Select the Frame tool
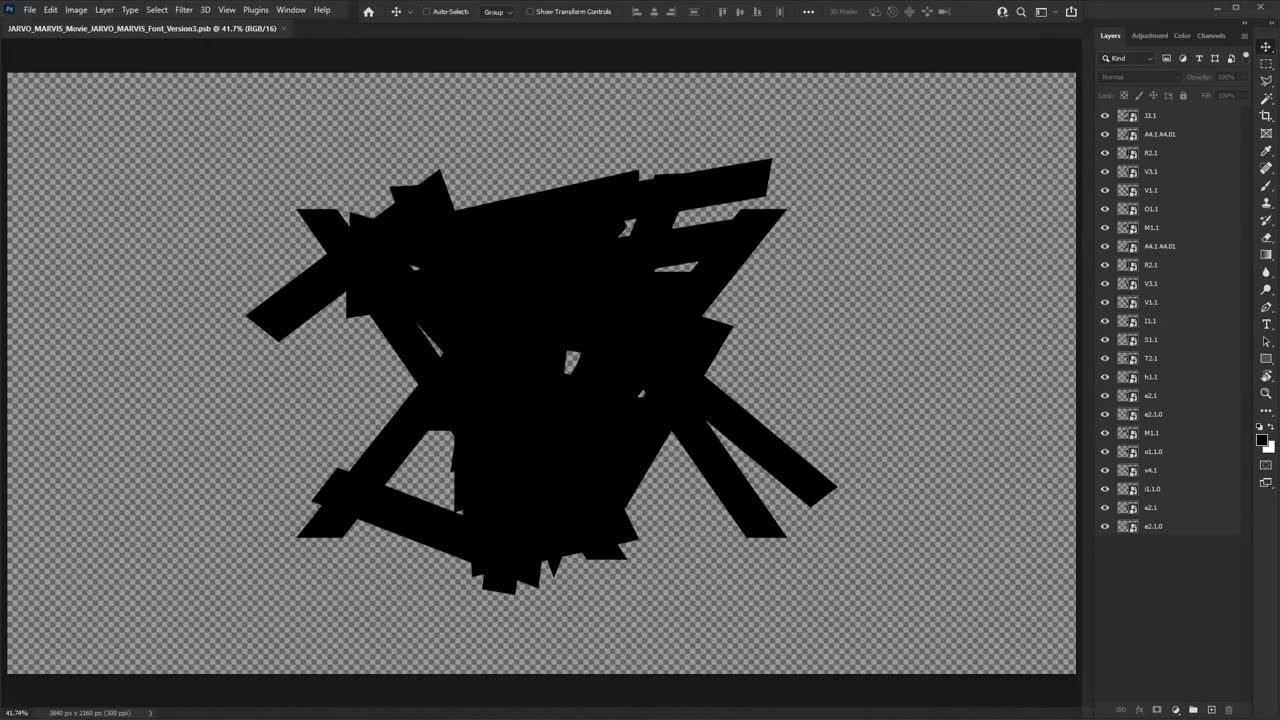Viewport: 1280px width, 720px height. pos(1266,133)
